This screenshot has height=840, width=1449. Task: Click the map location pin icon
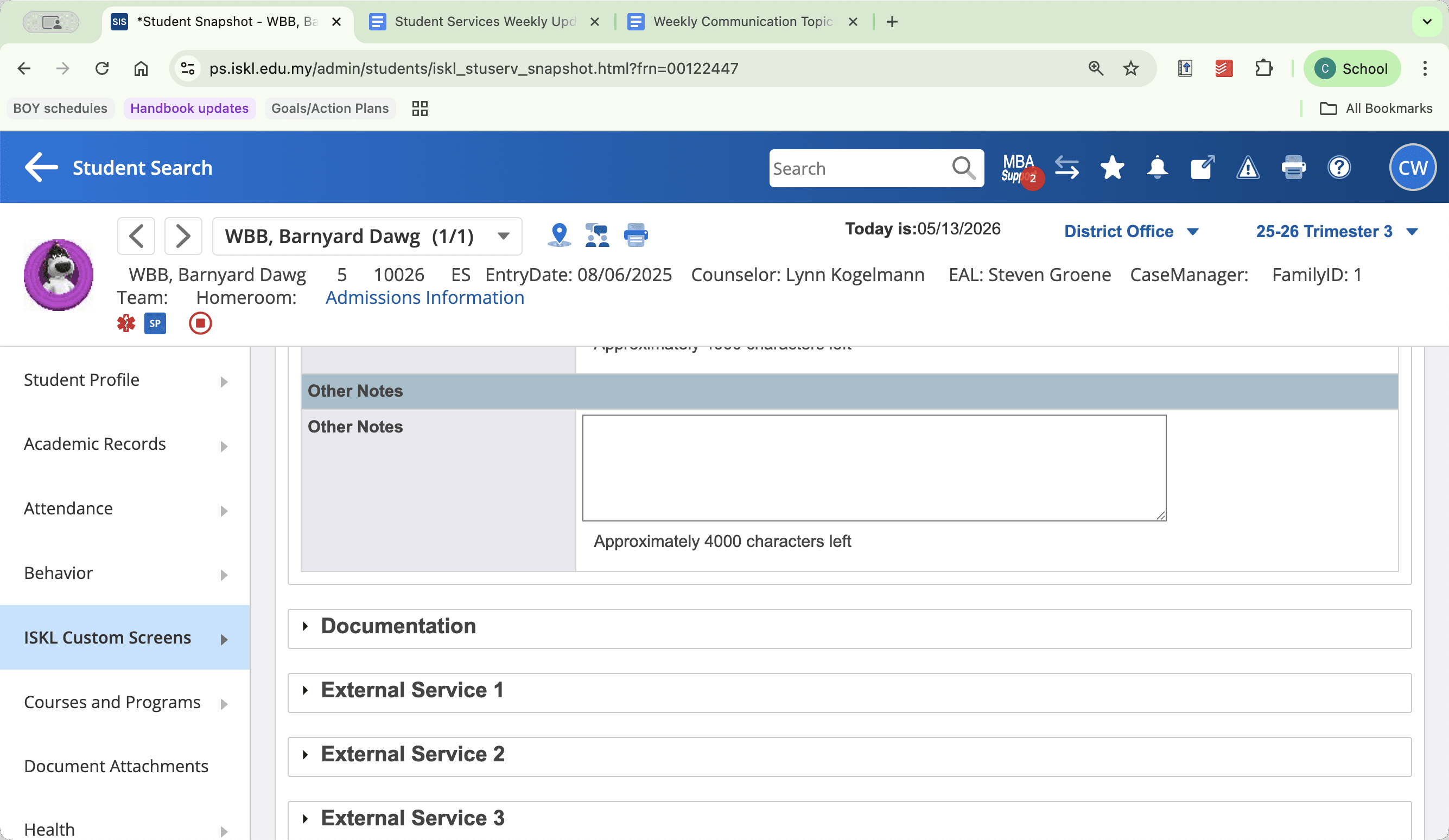click(x=559, y=235)
